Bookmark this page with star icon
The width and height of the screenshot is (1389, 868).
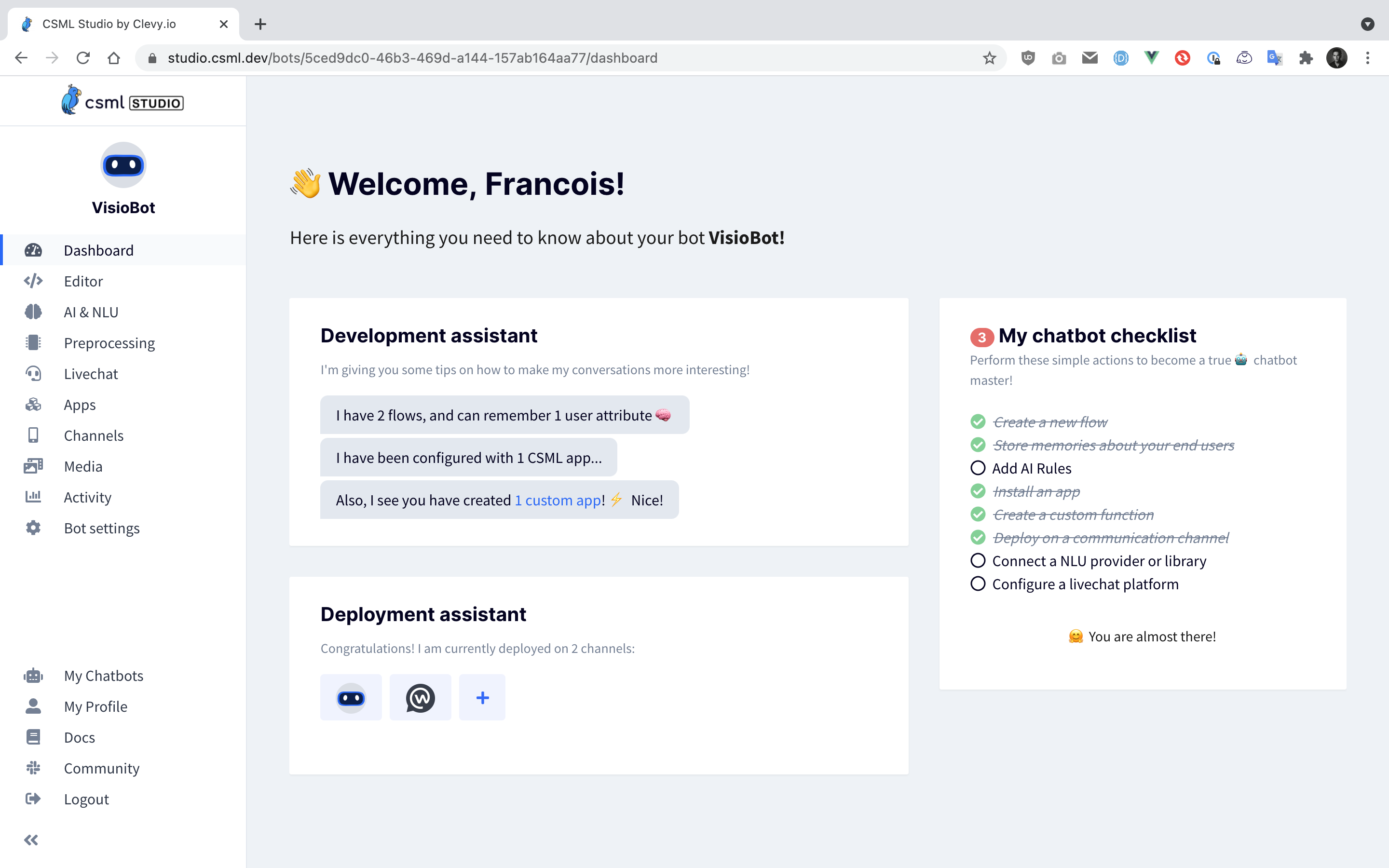pyautogui.click(x=989, y=58)
